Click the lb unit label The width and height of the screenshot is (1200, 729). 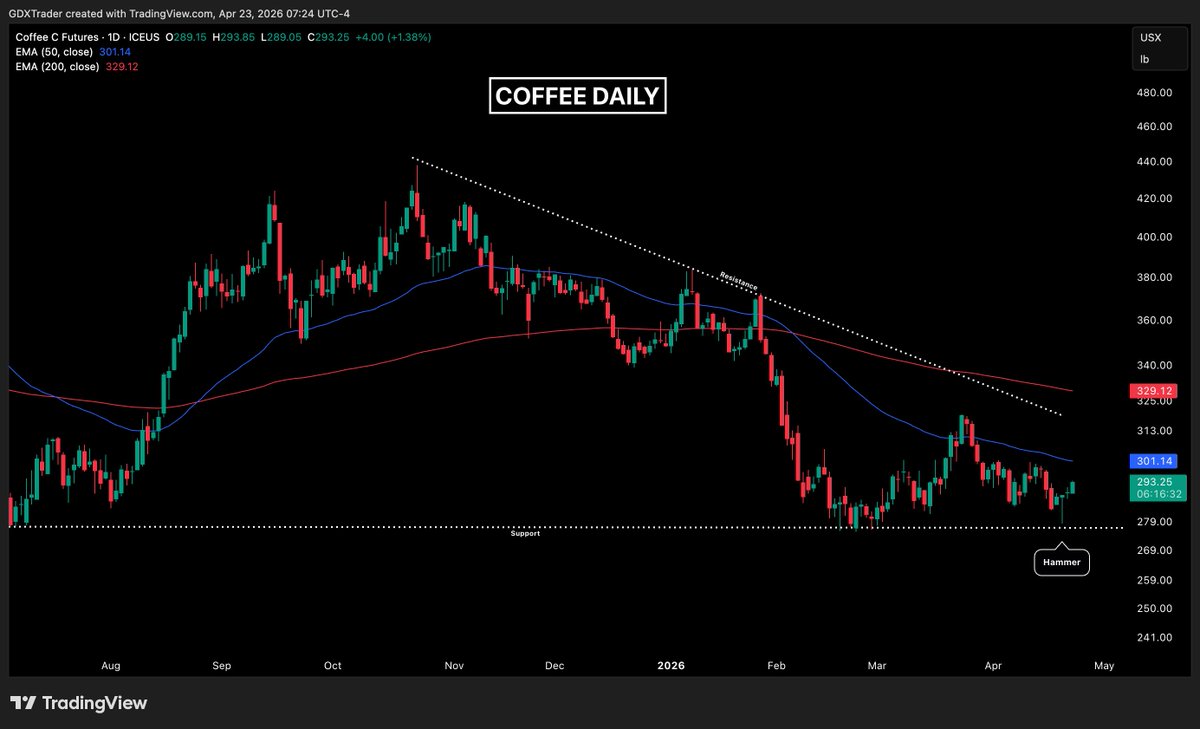[1142, 59]
